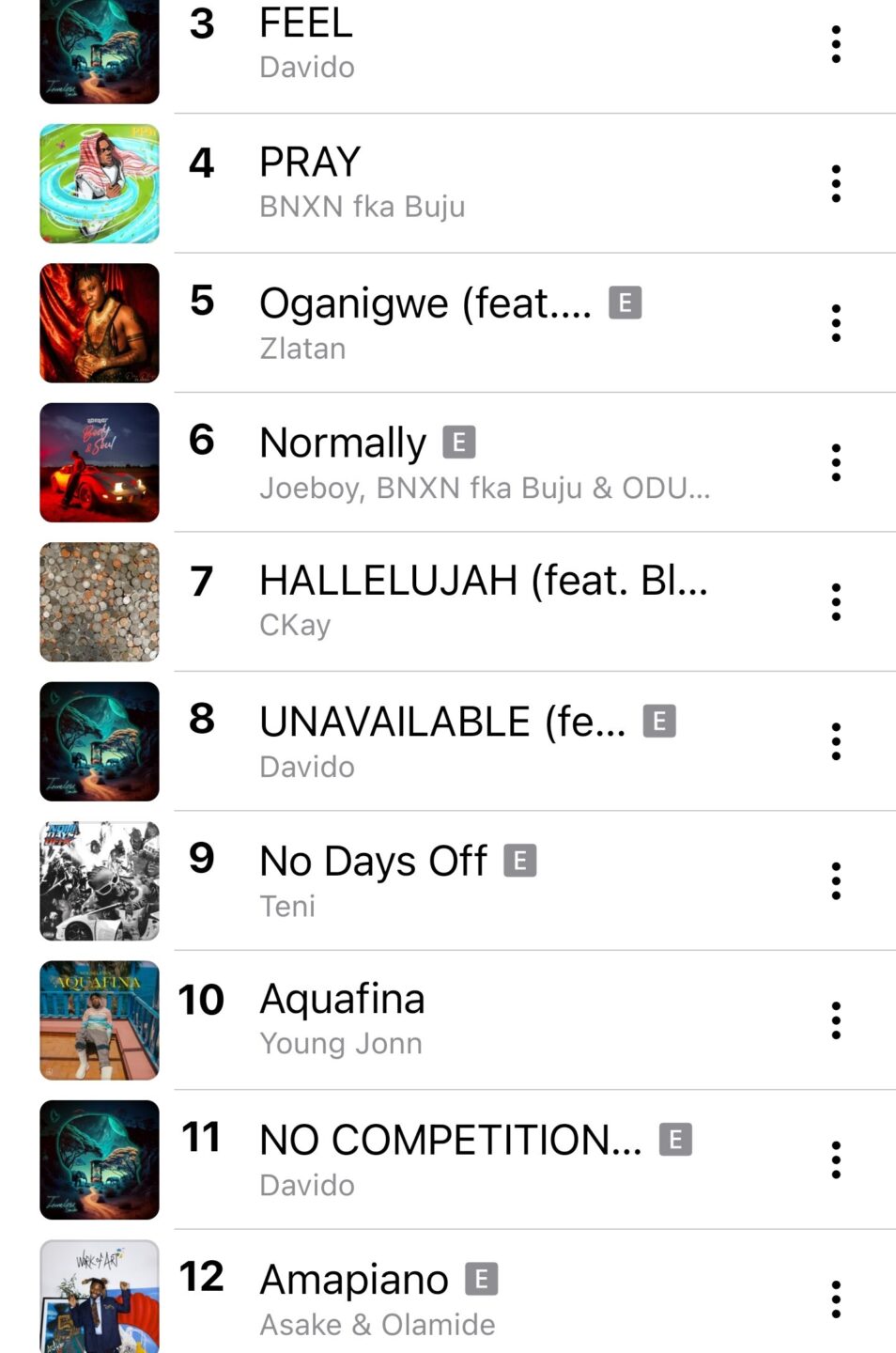Show more options for No Days Off

coord(835,880)
